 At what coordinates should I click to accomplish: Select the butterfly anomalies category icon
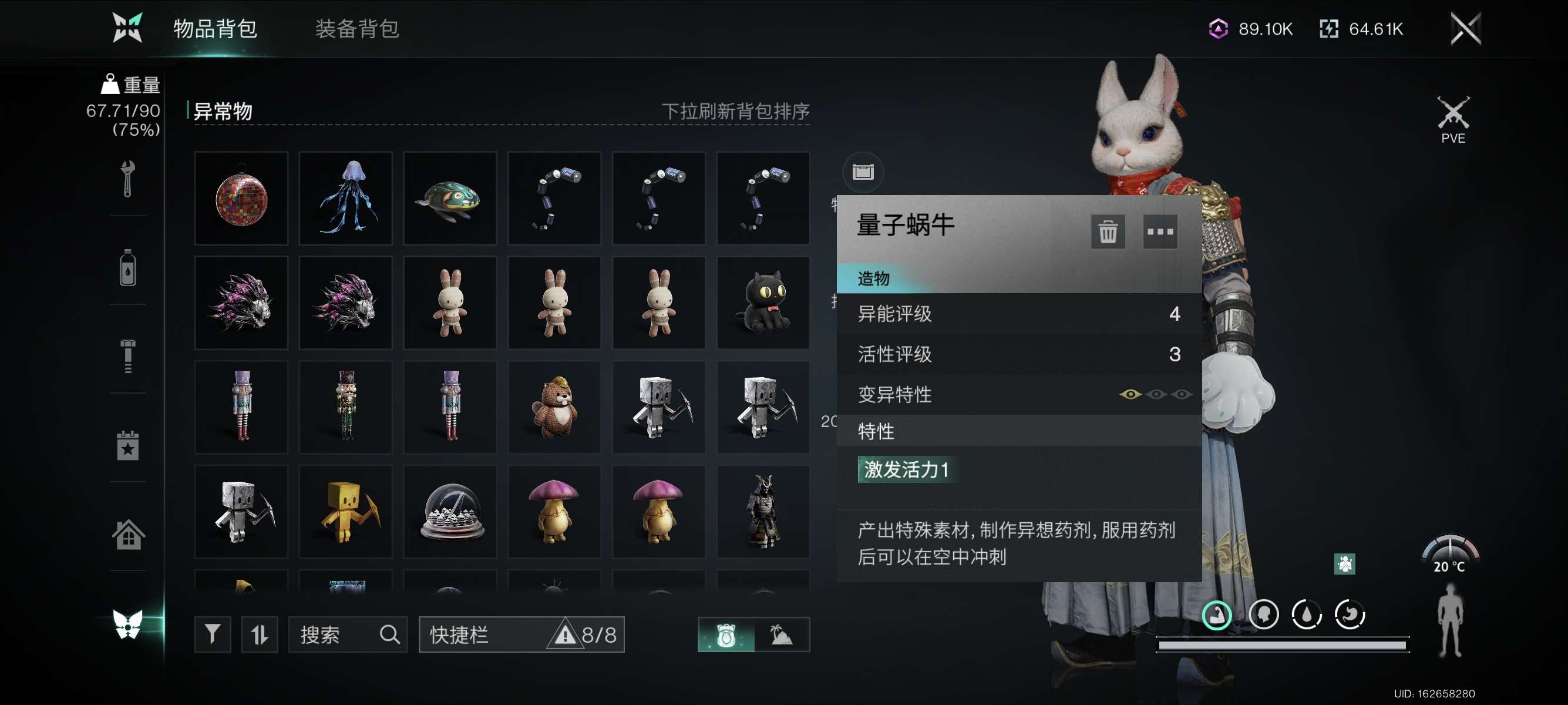(x=128, y=623)
